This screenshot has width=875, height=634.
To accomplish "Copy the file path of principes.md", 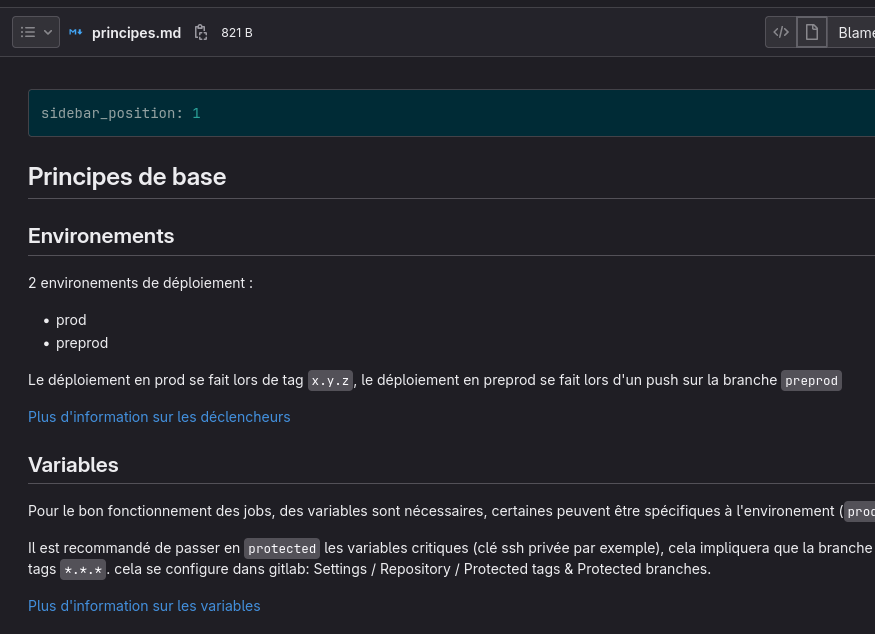I will pyautogui.click(x=201, y=33).
